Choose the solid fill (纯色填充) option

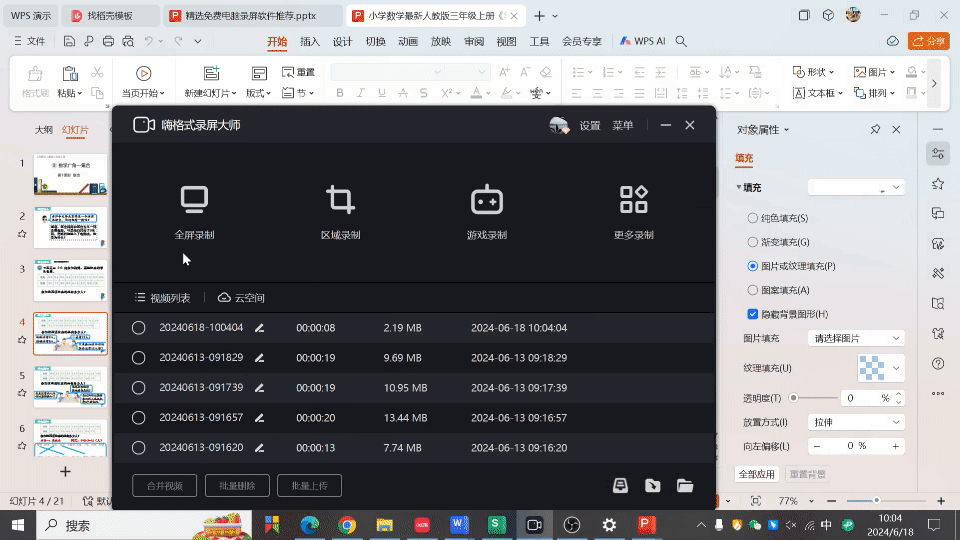[x=753, y=218]
